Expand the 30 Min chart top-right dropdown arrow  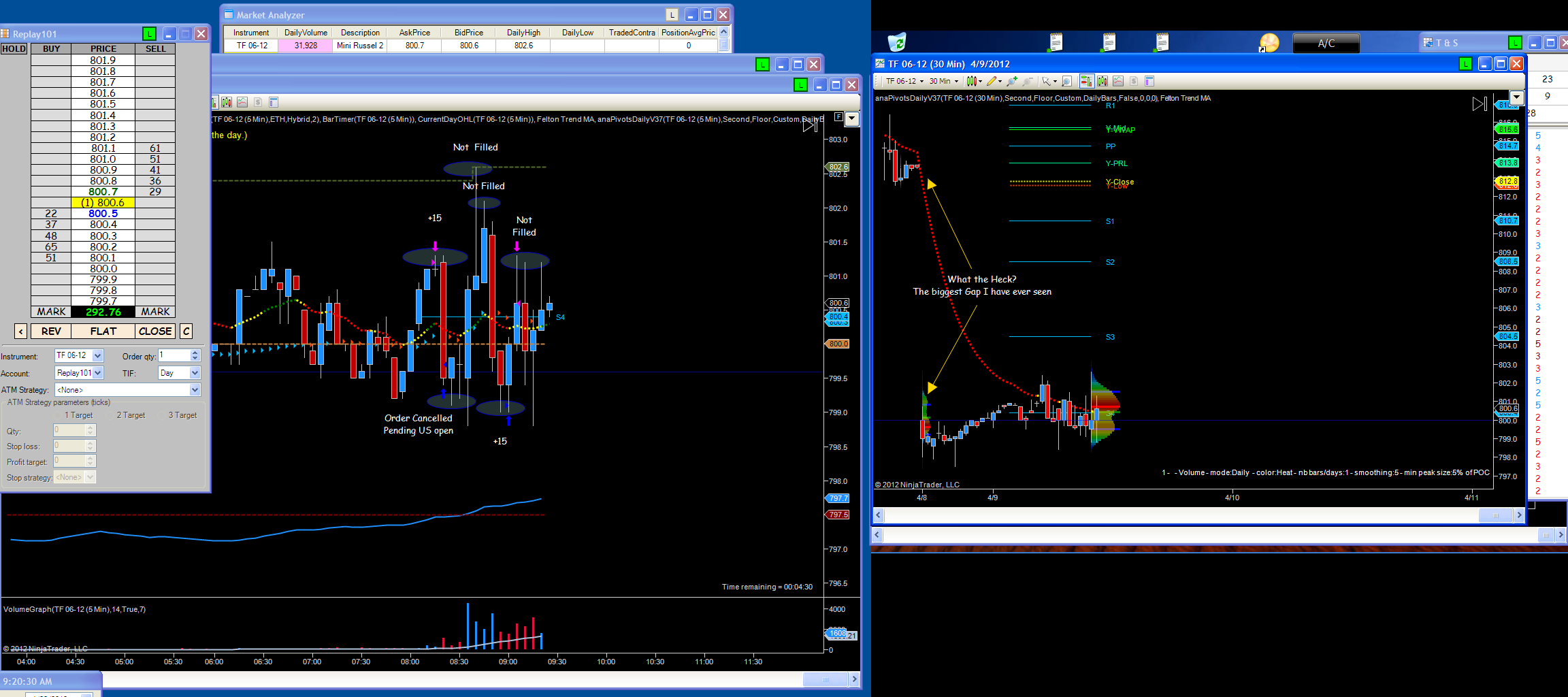click(x=1516, y=97)
